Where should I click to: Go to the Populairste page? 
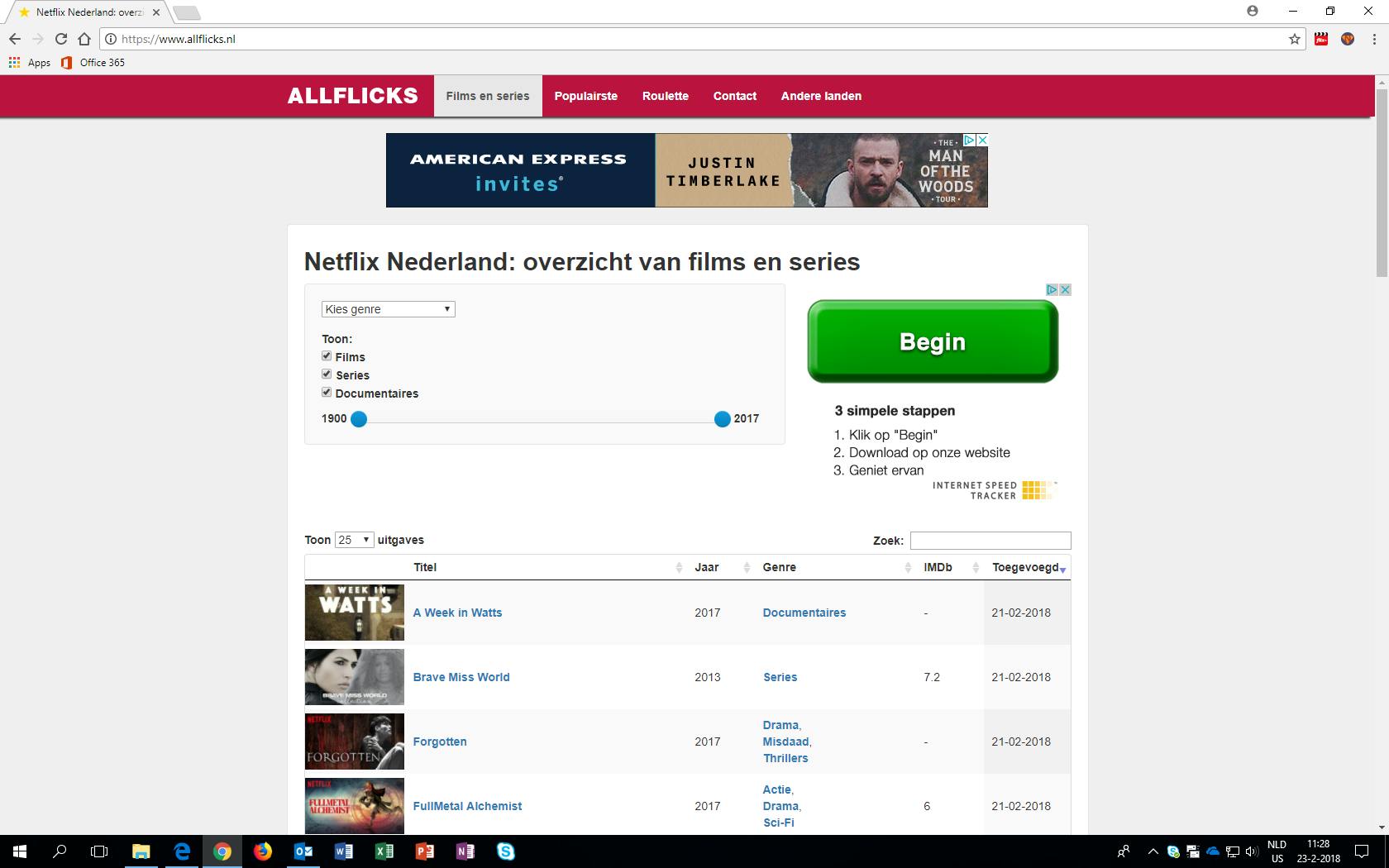point(586,96)
